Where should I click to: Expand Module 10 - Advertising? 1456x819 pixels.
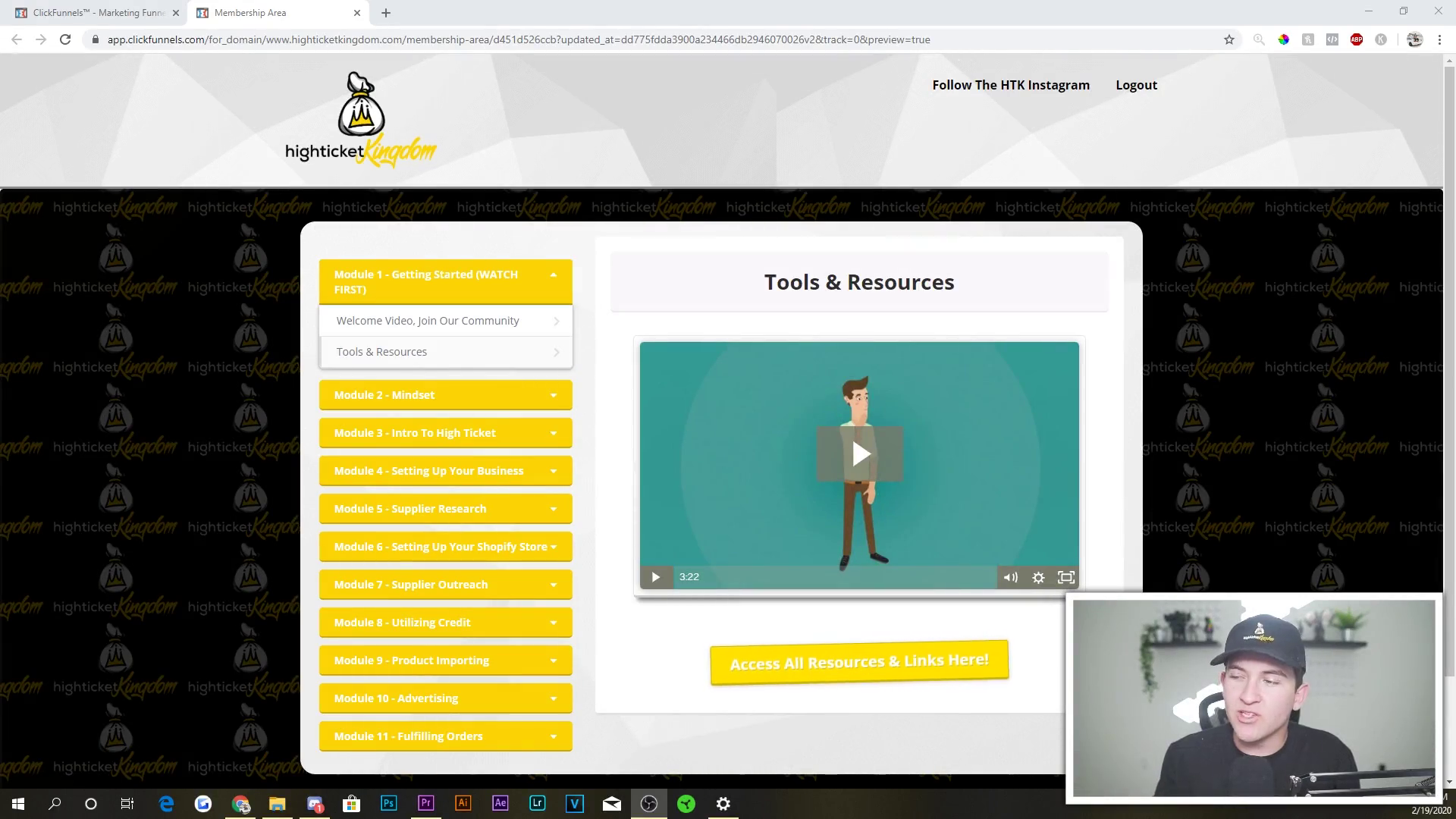click(445, 698)
